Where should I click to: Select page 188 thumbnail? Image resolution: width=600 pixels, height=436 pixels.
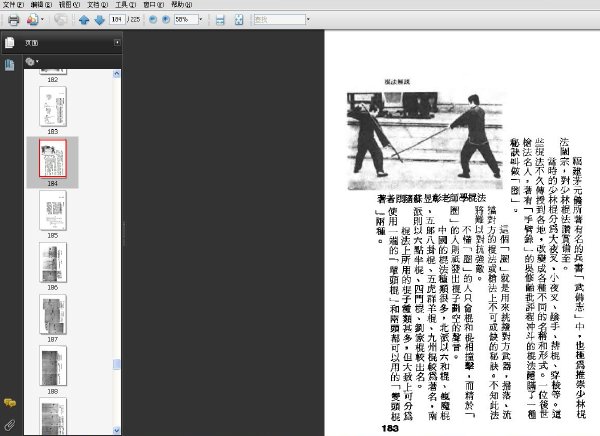[53, 366]
